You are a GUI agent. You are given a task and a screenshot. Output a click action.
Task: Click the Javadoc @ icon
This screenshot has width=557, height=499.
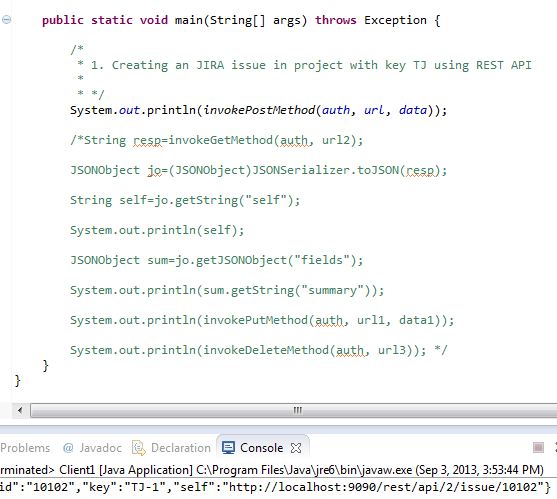[67, 448]
